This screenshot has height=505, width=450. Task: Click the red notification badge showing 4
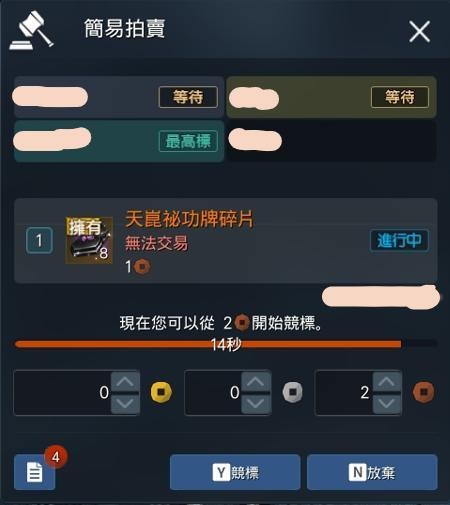[56, 457]
